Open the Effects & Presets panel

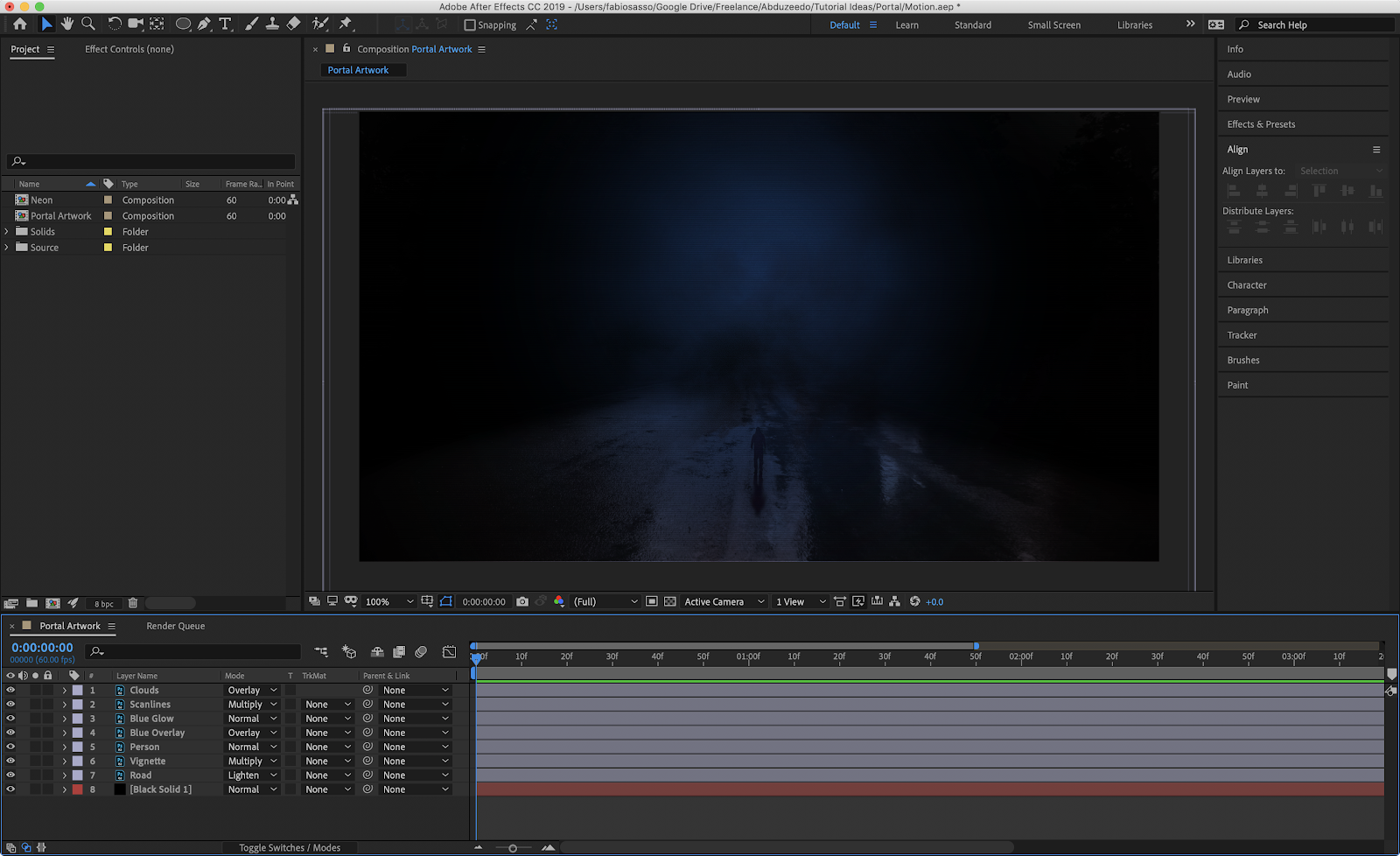[x=1261, y=124]
